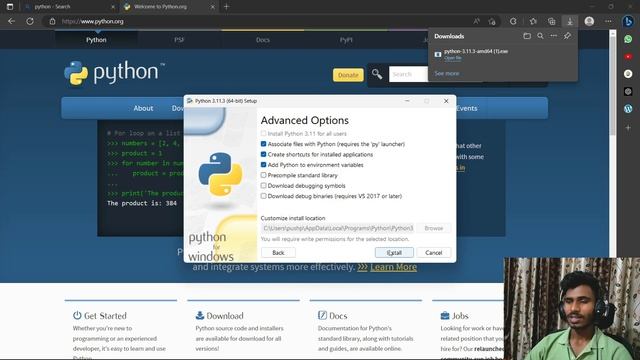Viewport: 640px width, 360px height.
Task: Click the install location path field
Action: 338,228
